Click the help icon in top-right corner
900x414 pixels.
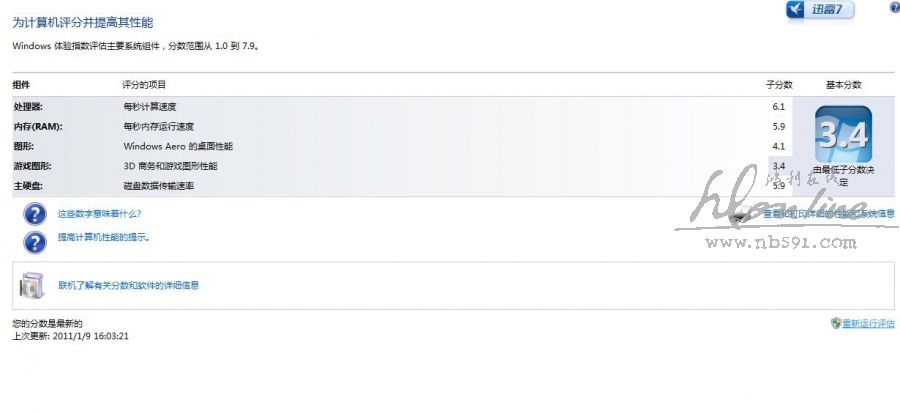click(x=894, y=7)
